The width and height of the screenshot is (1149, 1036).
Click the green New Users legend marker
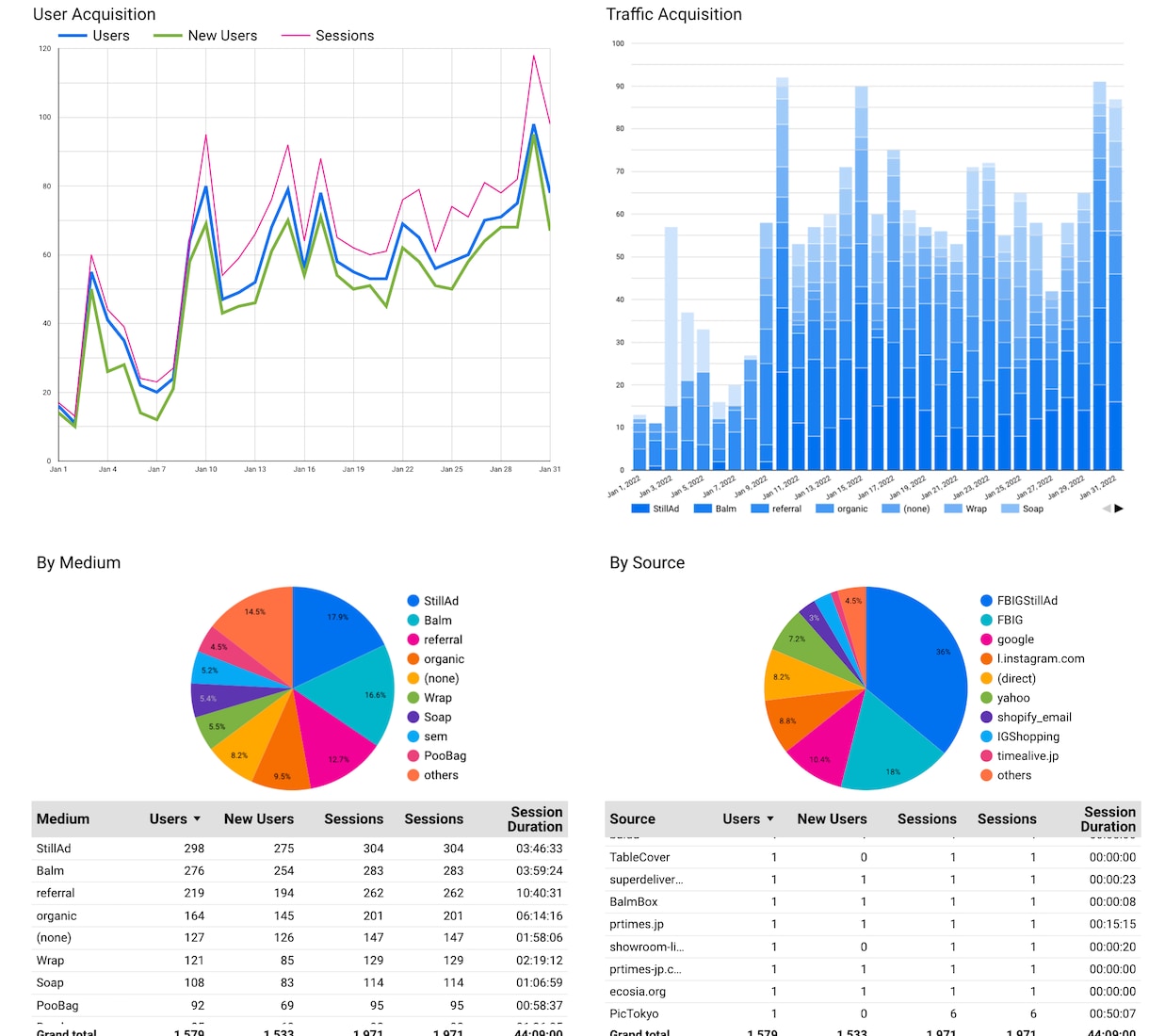pyautogui.click(x=168, y=36)
